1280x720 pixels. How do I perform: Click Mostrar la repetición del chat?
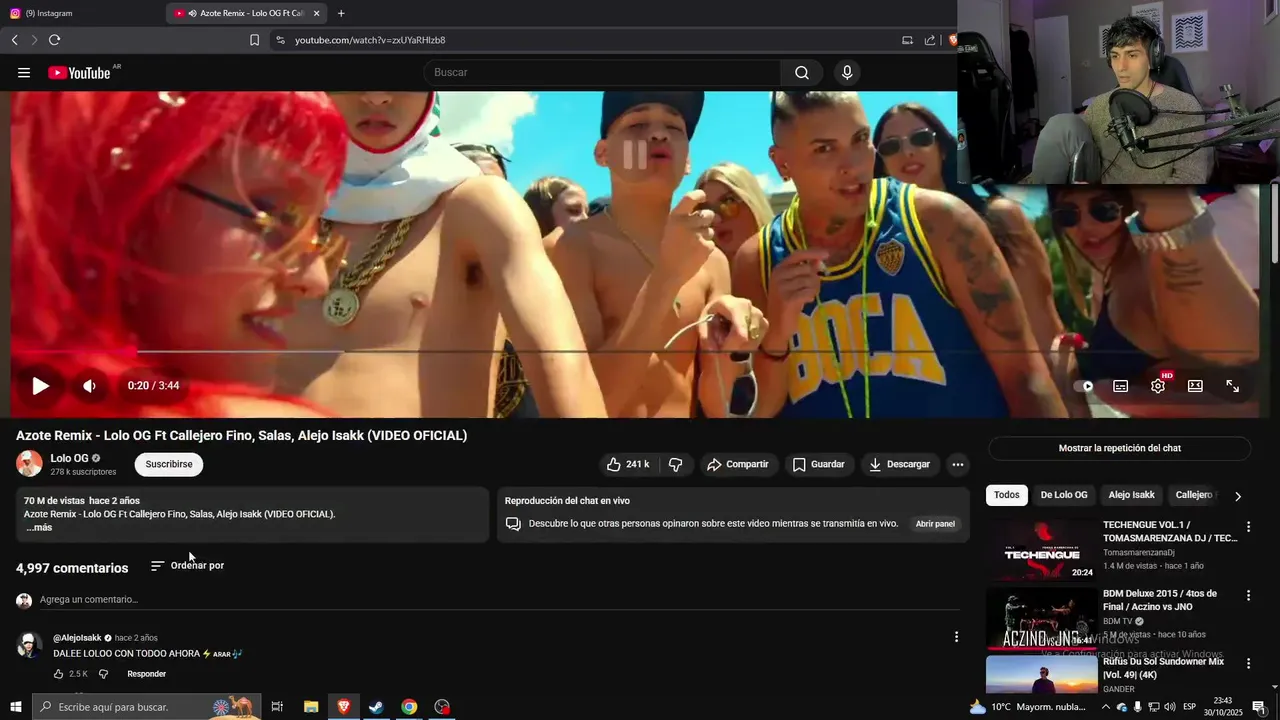1120,448
